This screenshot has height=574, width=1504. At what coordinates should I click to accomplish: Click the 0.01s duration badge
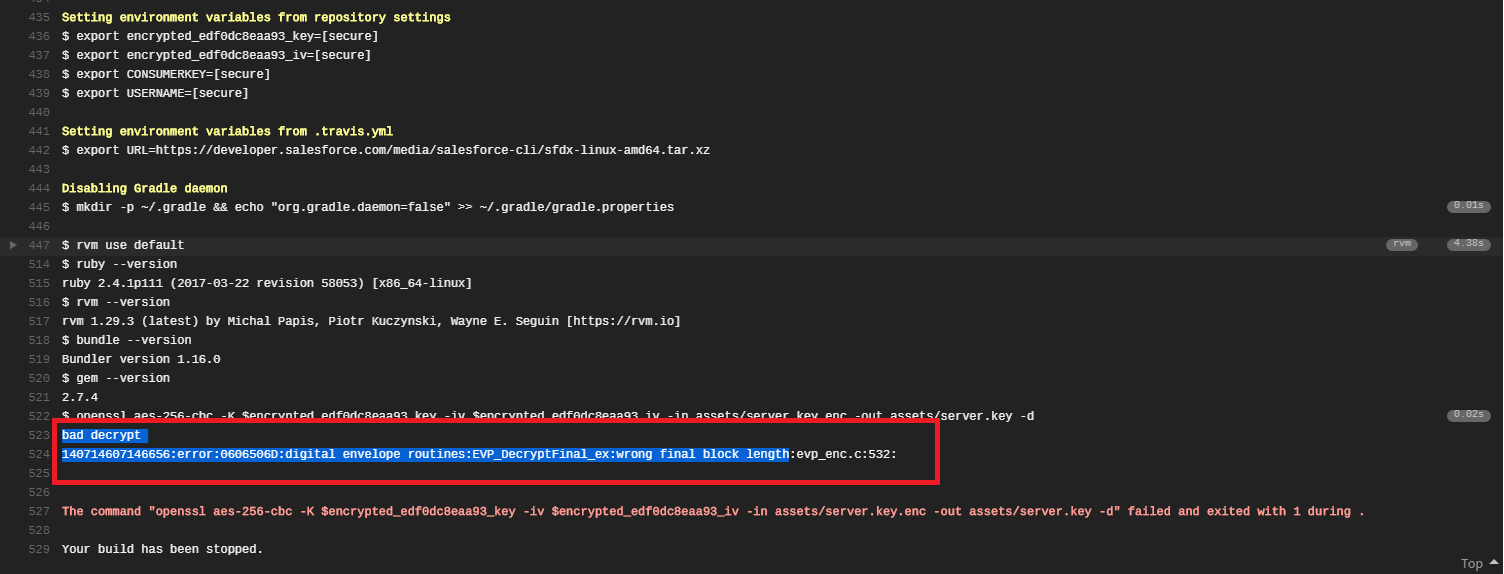click(1466, 207)
